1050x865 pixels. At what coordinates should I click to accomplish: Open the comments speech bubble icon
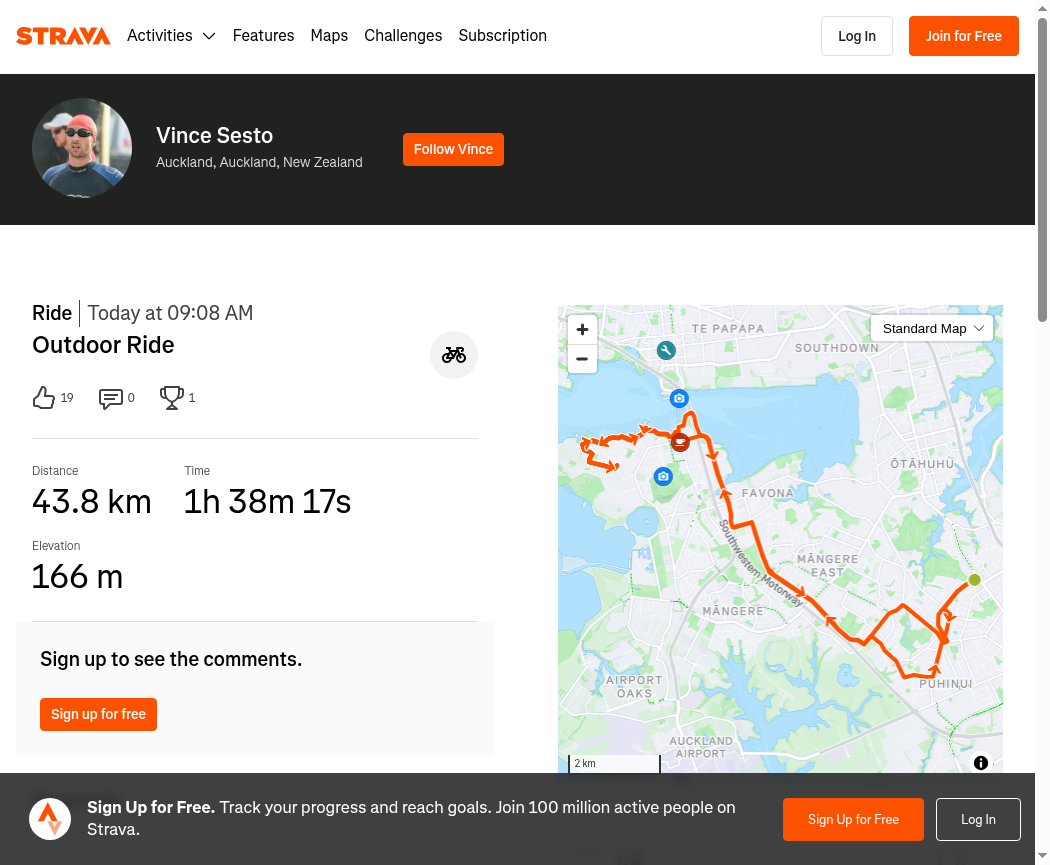point(110,398)
